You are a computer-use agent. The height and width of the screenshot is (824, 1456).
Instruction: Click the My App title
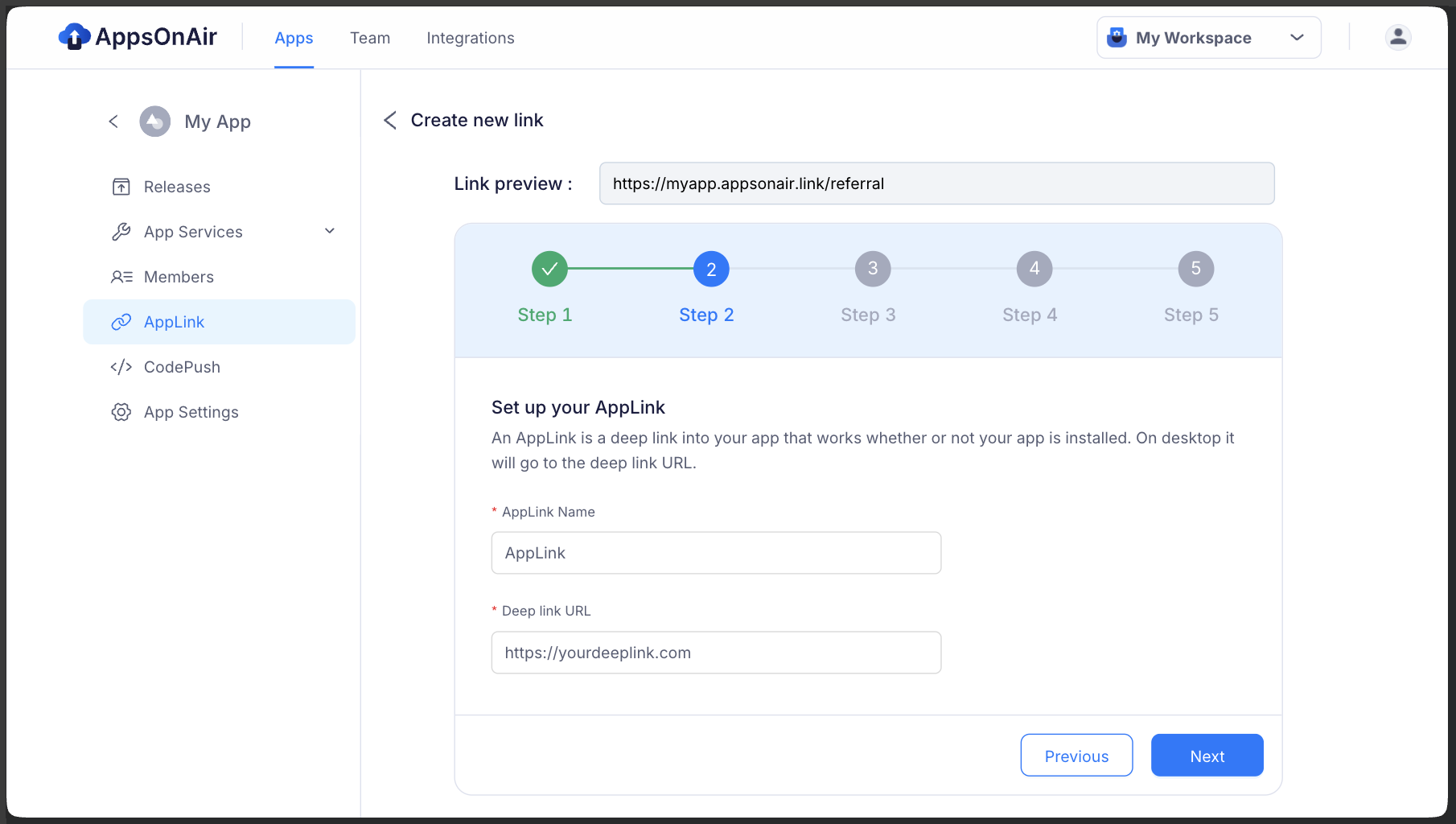coord(217,122)
